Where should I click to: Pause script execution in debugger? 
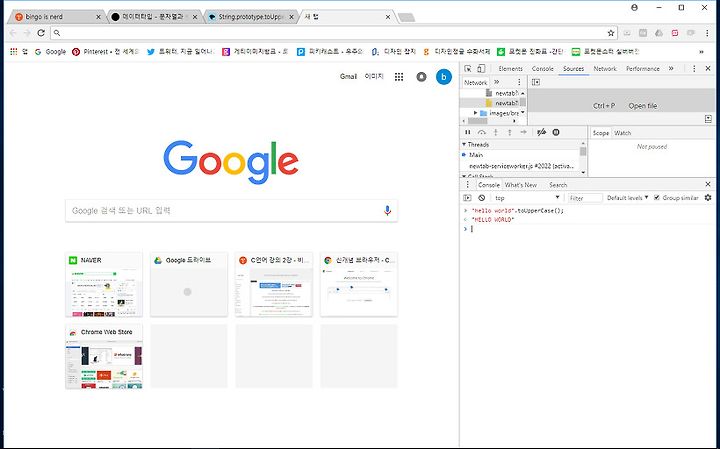point(467,132)
